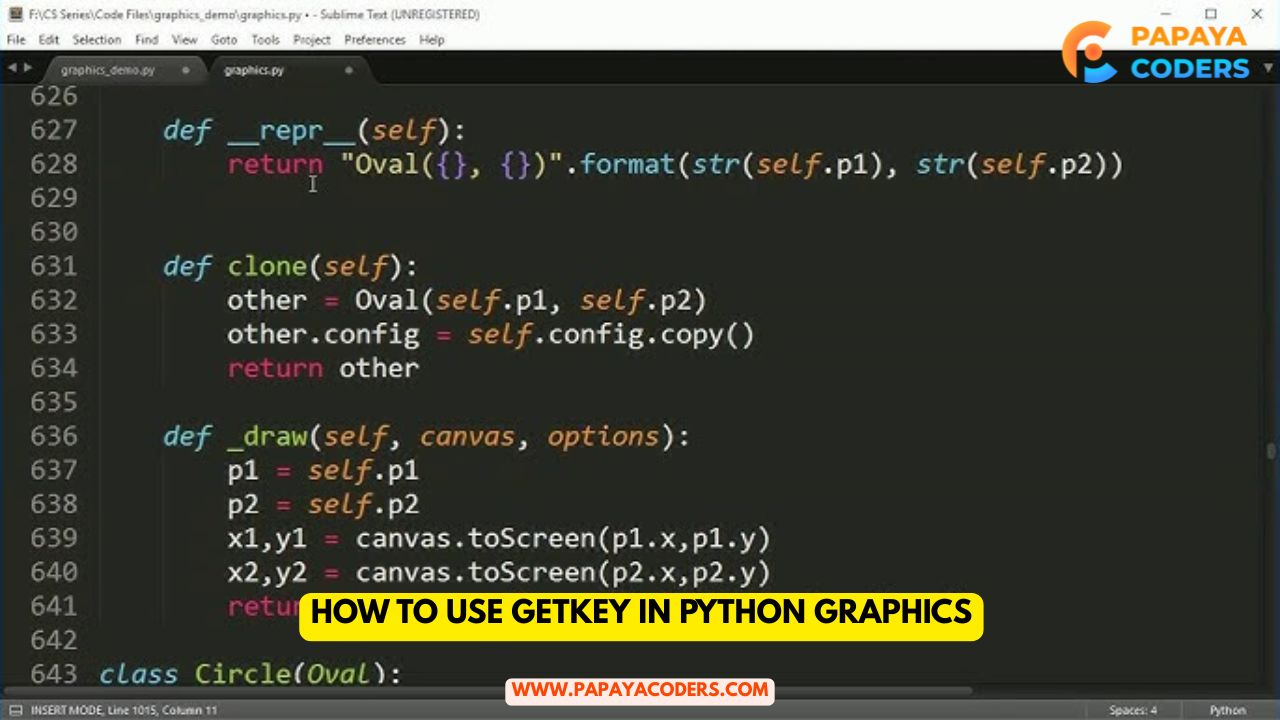The image size is (1280, 720).
Task: Select the graphics.py tab
Action: coord(254,71)
